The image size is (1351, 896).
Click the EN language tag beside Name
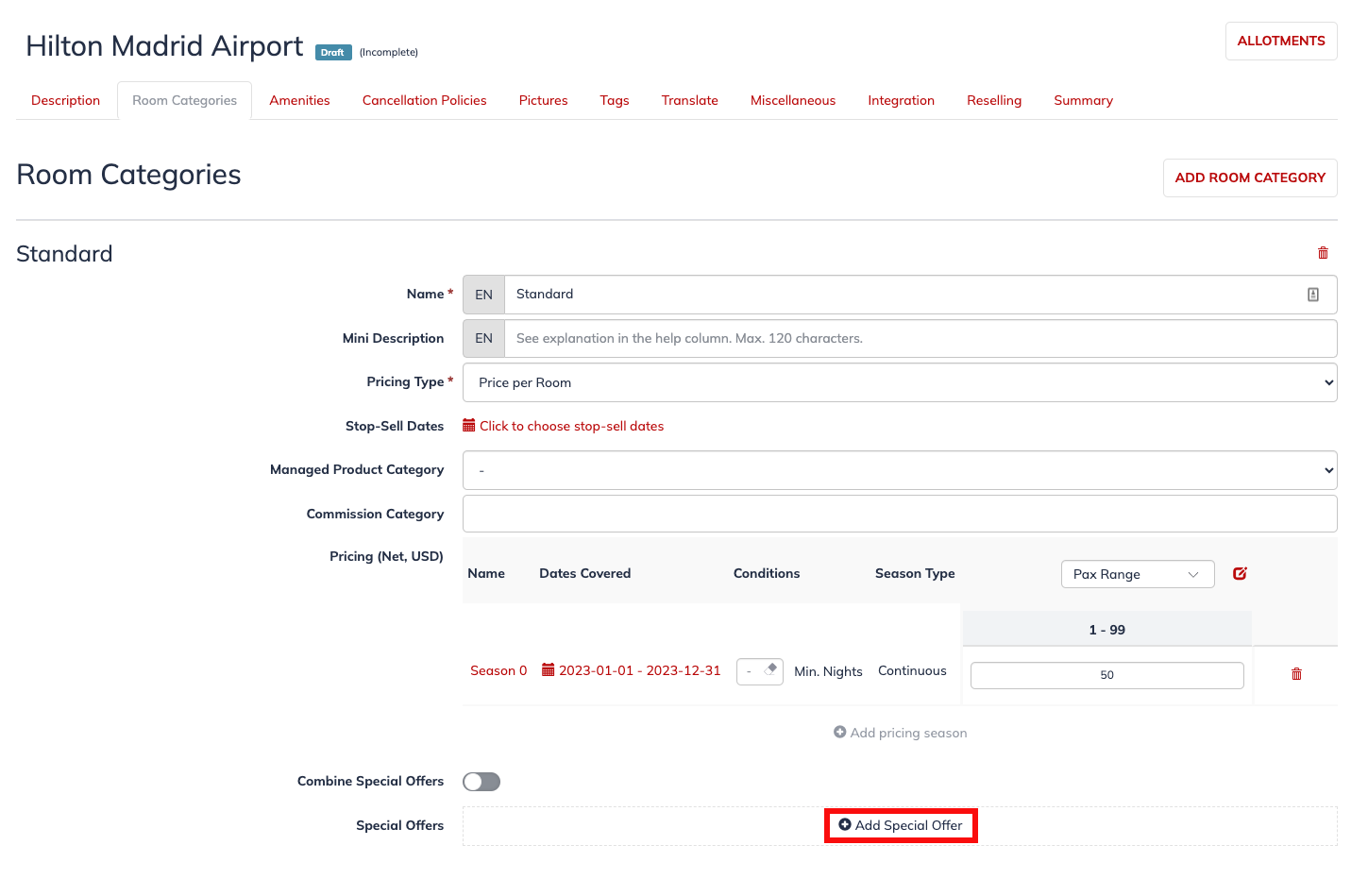483,295
